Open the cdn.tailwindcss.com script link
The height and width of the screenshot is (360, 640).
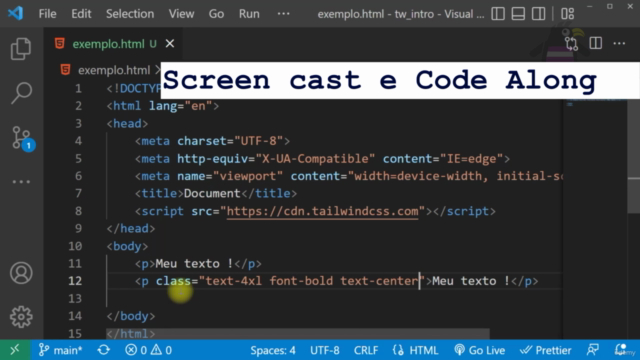coord(322,211)
